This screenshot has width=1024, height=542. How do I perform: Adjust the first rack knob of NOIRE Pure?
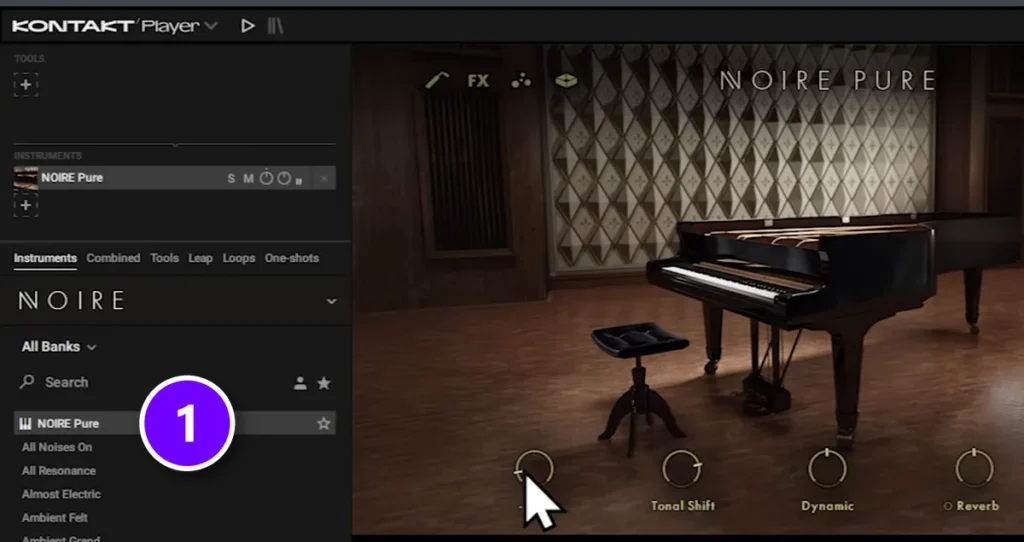pyautogui.click(x=266, y=178)
